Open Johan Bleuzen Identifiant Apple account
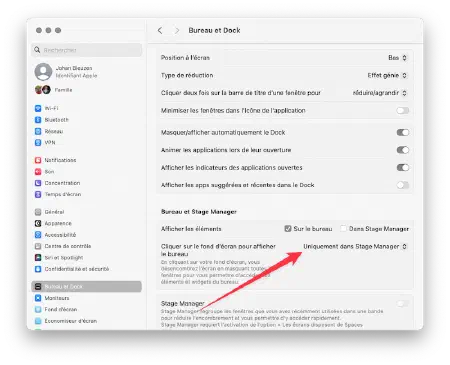 tap(87, 72)
